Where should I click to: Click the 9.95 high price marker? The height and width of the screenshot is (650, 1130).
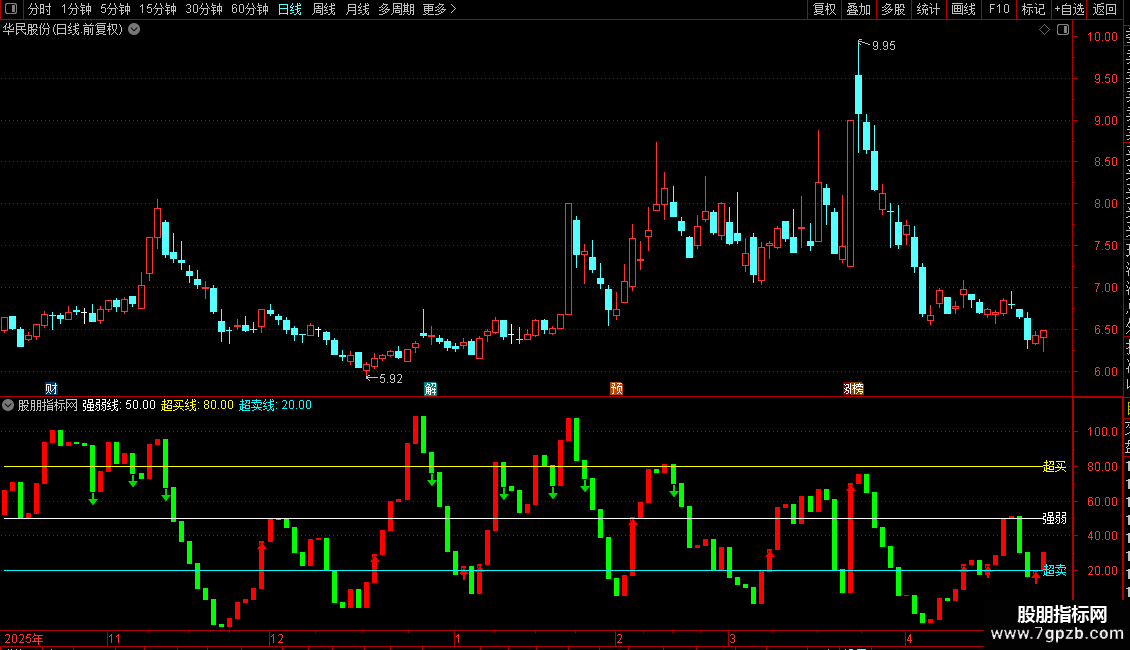(884, 46)
